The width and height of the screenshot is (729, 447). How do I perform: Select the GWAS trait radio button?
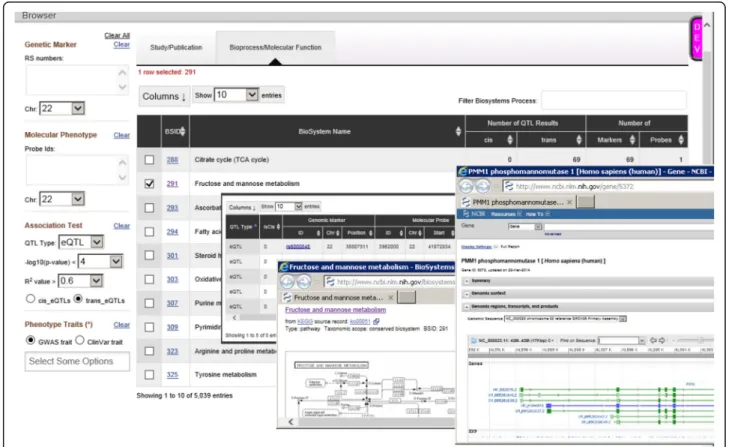31,340
